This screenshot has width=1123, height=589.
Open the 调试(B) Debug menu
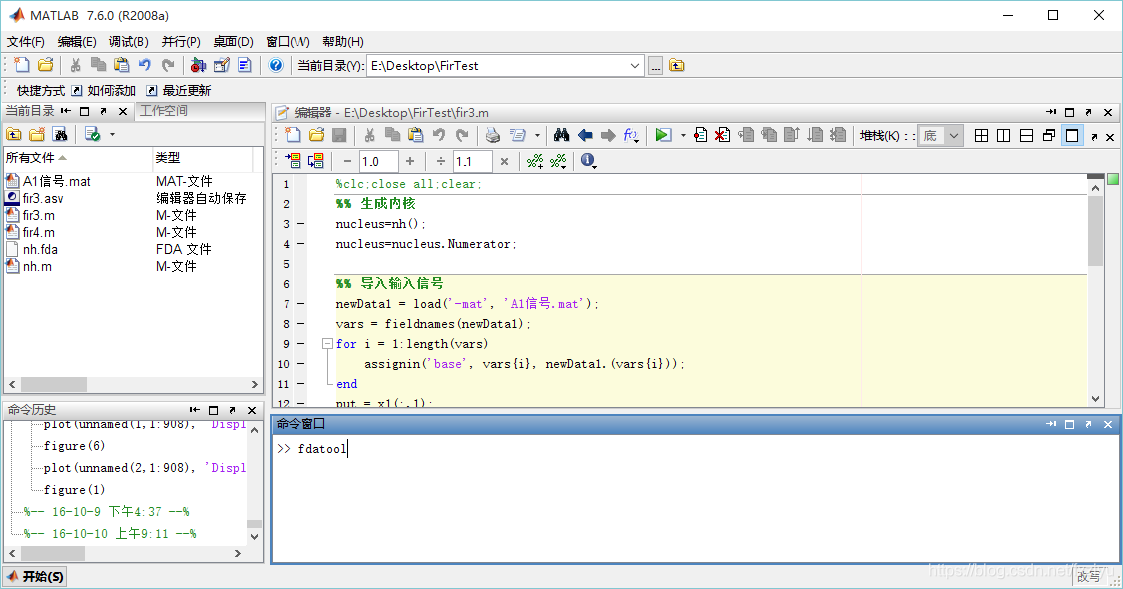pos(128,42)
